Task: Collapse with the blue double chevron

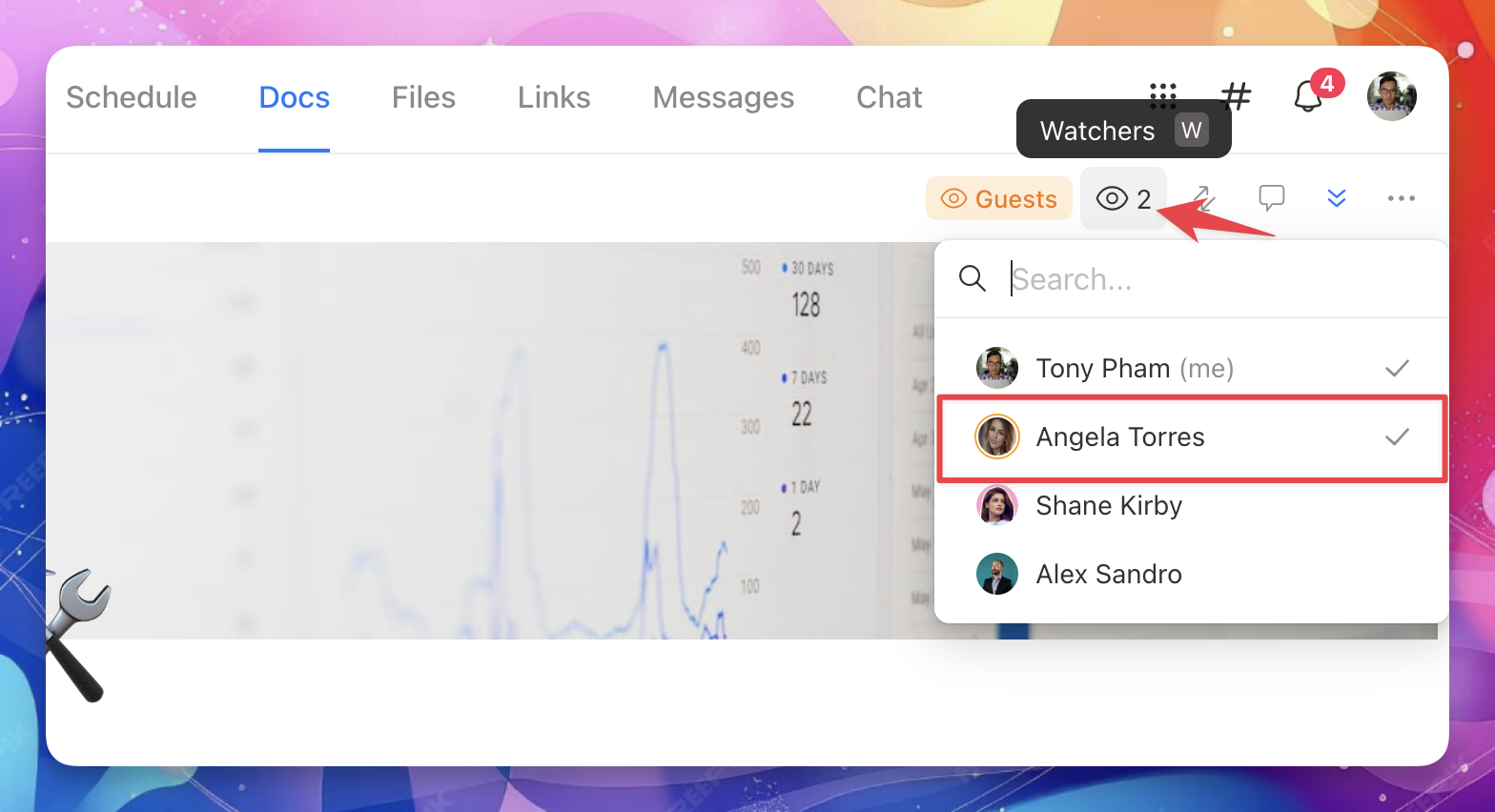Action: [1337, 198]
